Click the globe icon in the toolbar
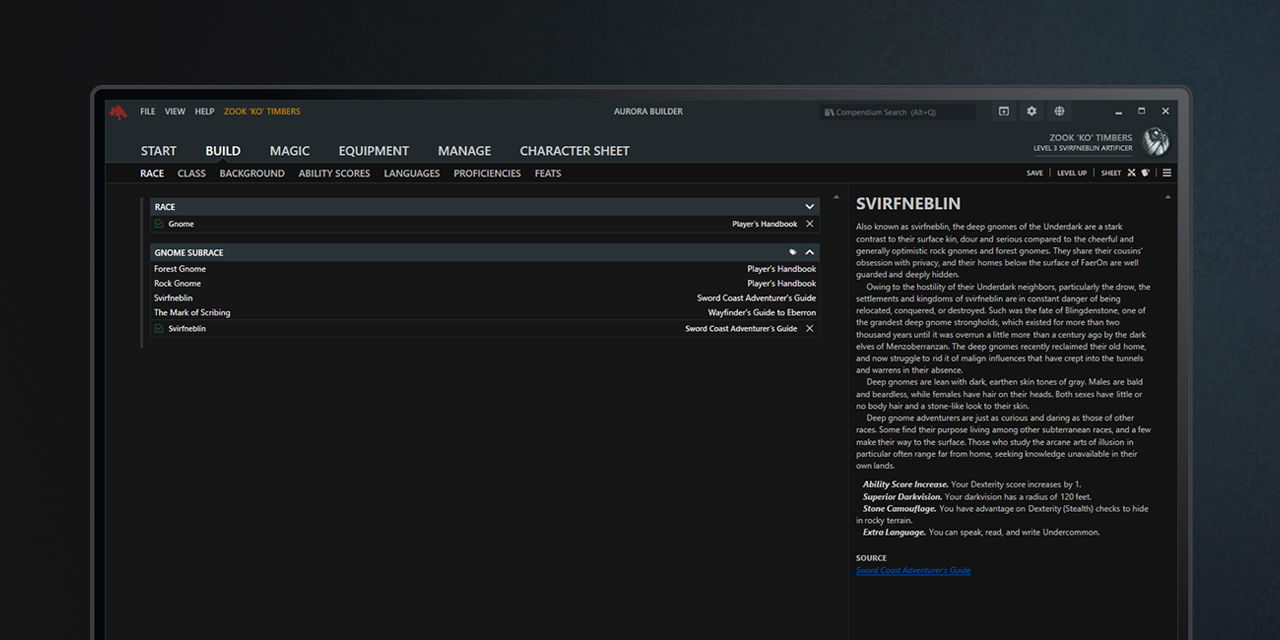Viewport: 1280px width, 640px height. click(x=1058, y=111)
